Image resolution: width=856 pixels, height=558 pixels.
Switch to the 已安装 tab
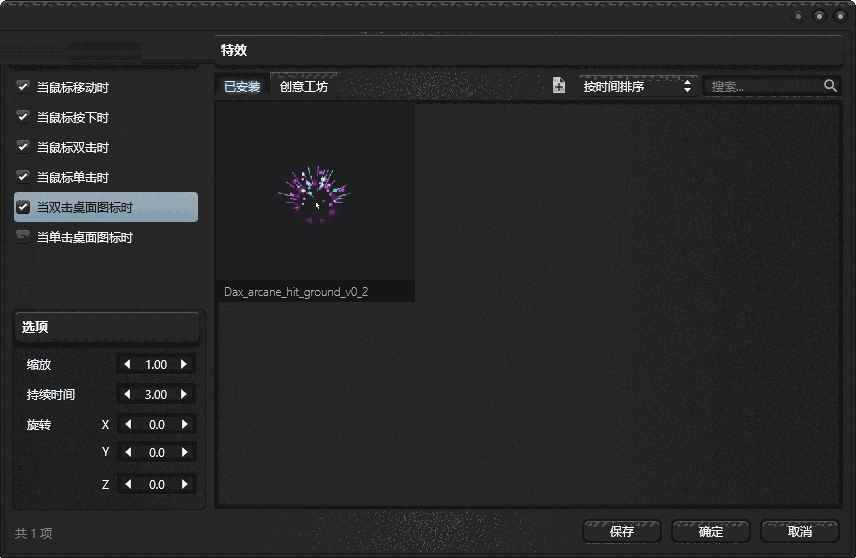[242, 87]
